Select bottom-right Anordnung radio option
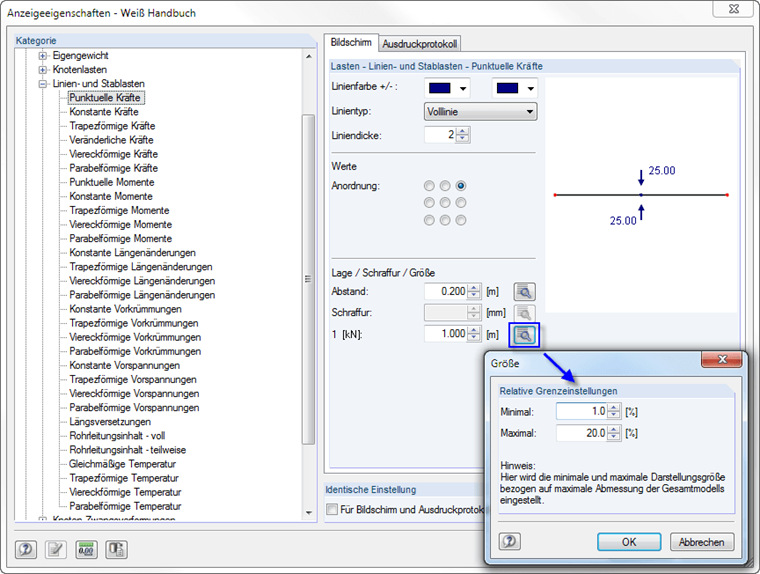Screen dimensions: 760x574 [x=460, y=220]
